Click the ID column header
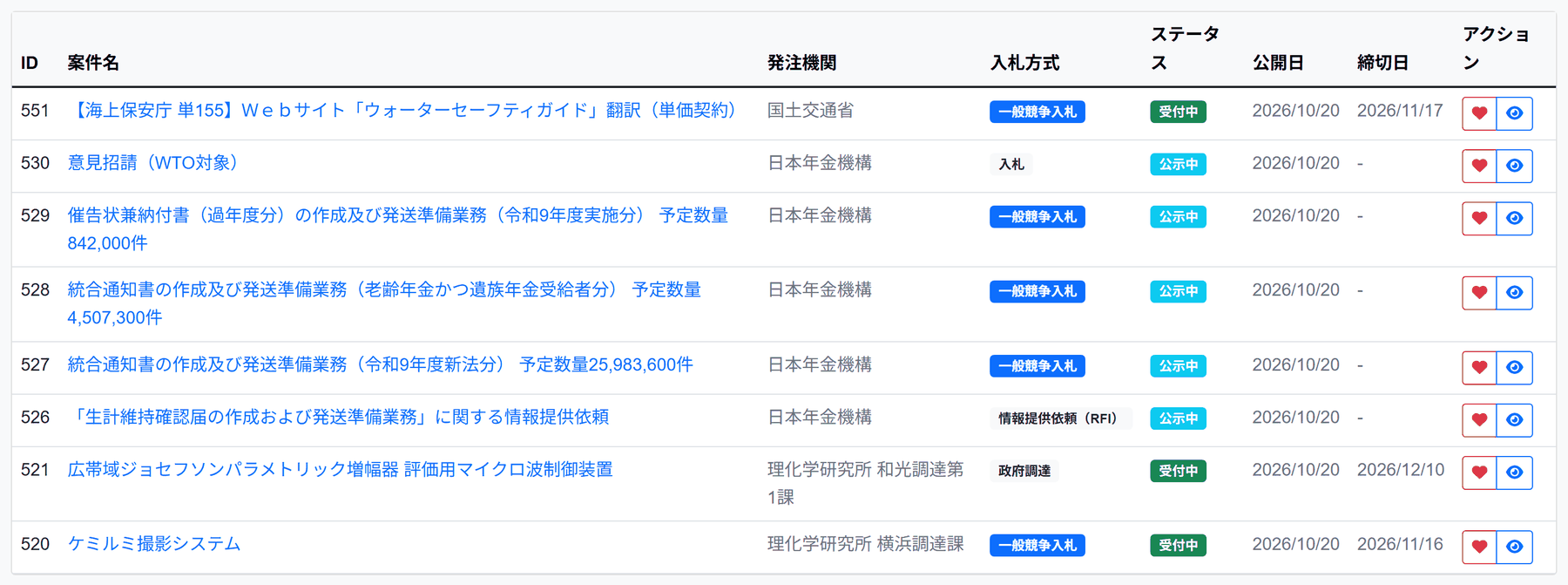Viewport: 1568px width, 585px height. (30, 63)
